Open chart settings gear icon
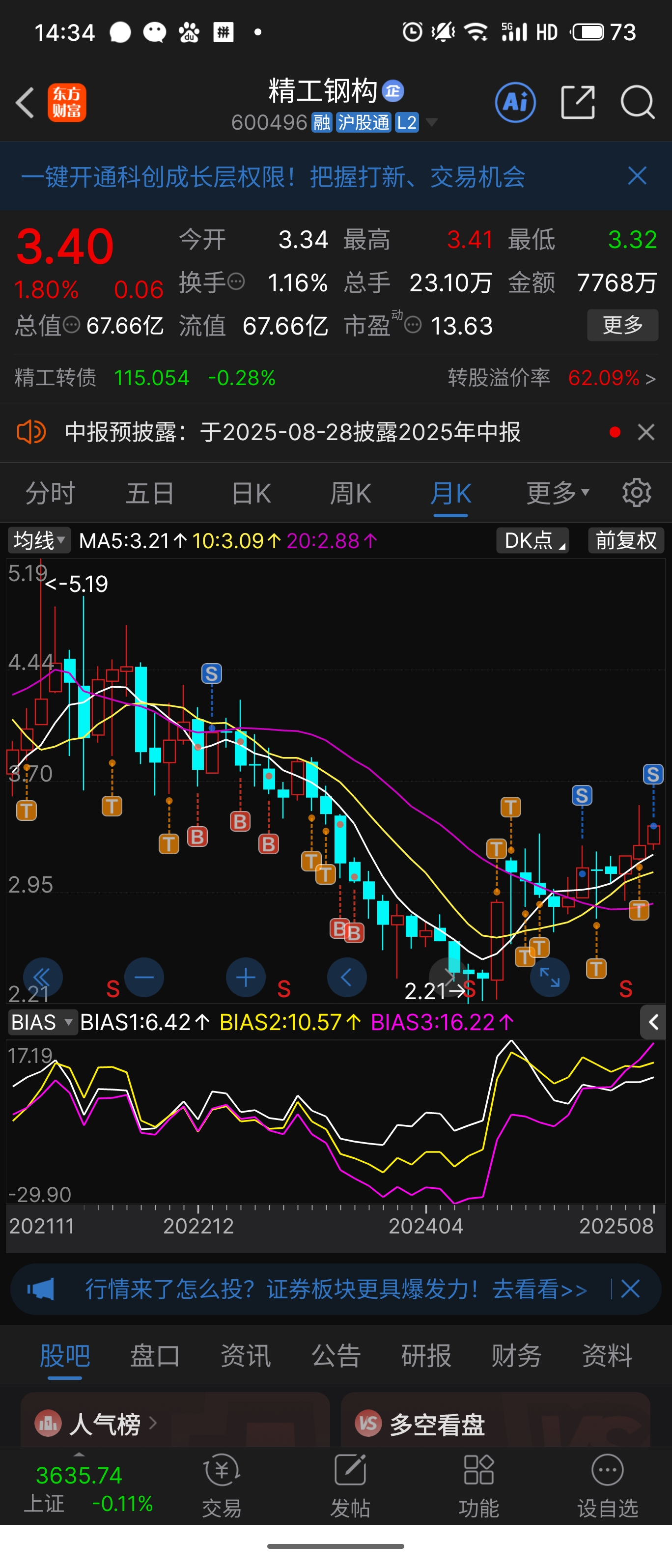This screenshot has width=672, height=1568. [x=637, y=492]
